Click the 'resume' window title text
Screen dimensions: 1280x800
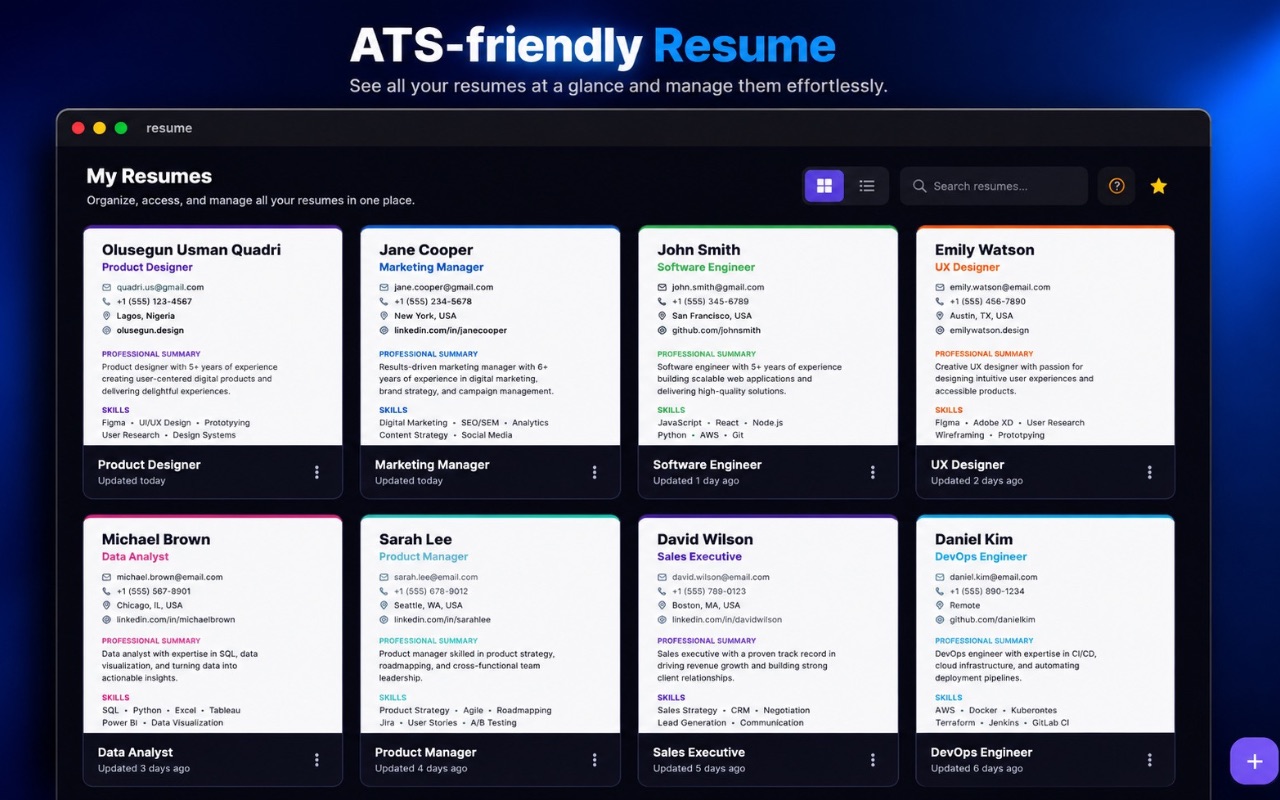(x=169, y=128)
